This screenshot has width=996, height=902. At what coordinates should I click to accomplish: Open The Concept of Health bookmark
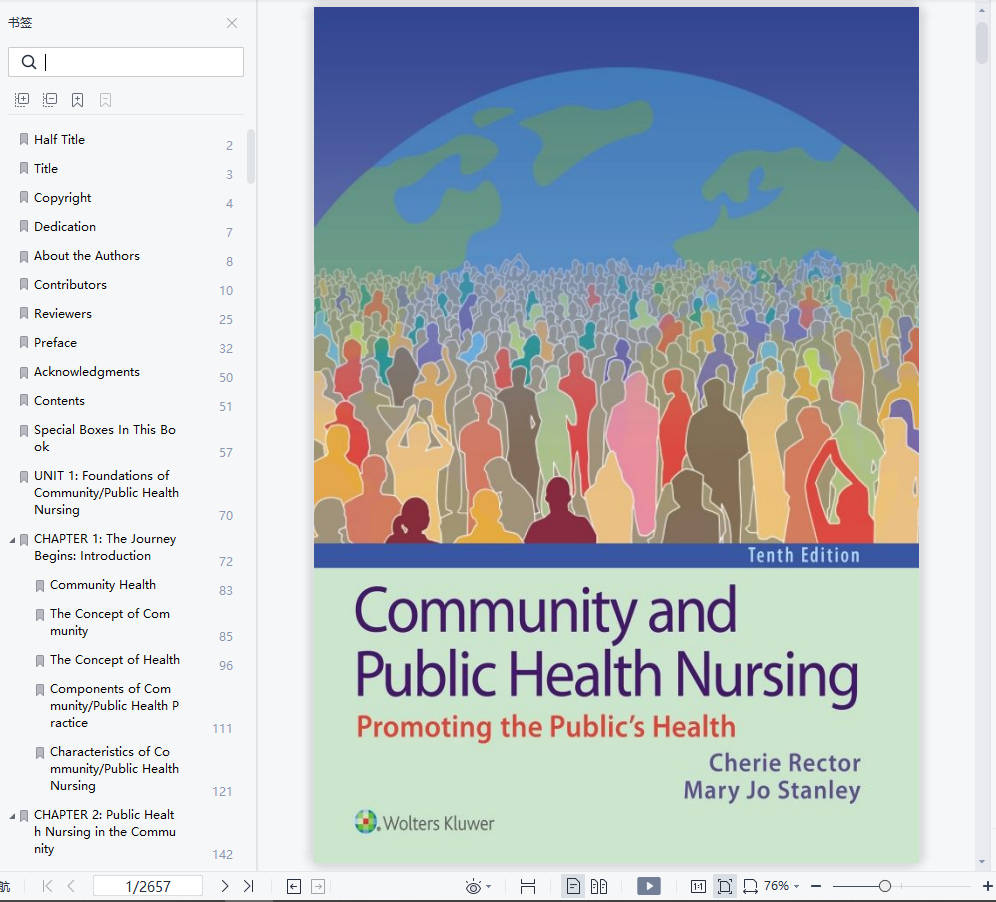(x=114, y=659)
